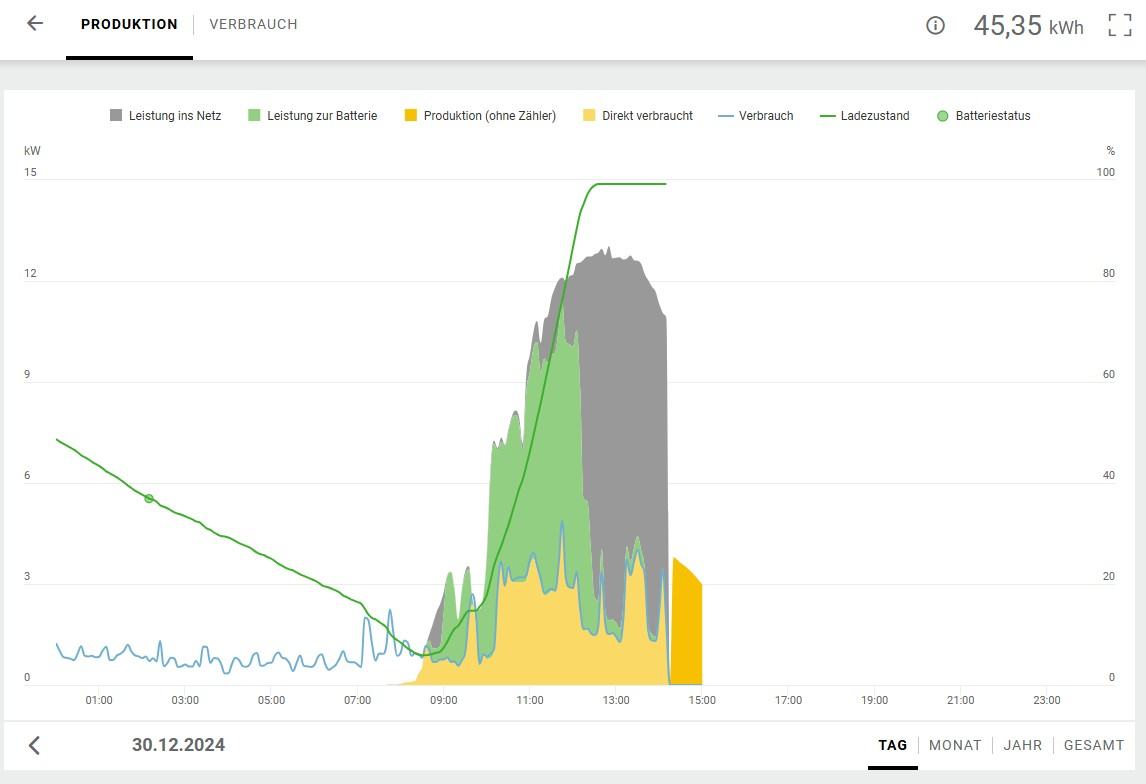The width and height of the screenshot is (1146, 784).
Task: Toggle the Verbrauch line legend entry
Action: point(756,115)
